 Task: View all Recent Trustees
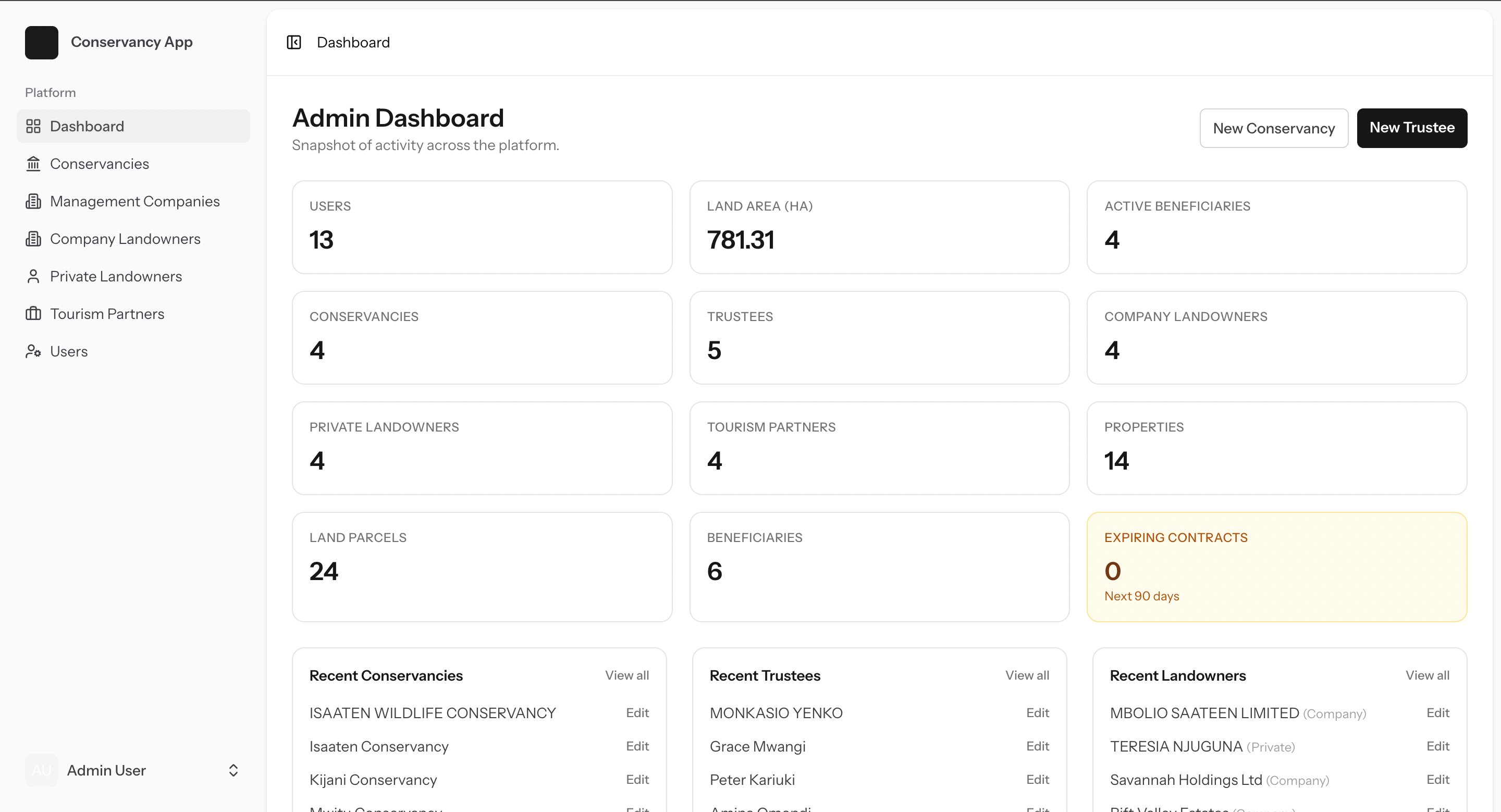coord(1027,675)
